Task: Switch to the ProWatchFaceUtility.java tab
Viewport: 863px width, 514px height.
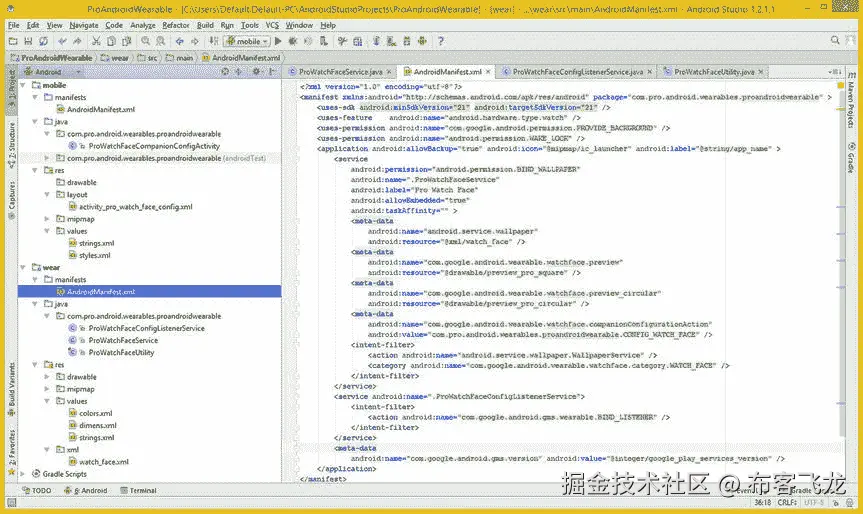Action: (713, 72)
